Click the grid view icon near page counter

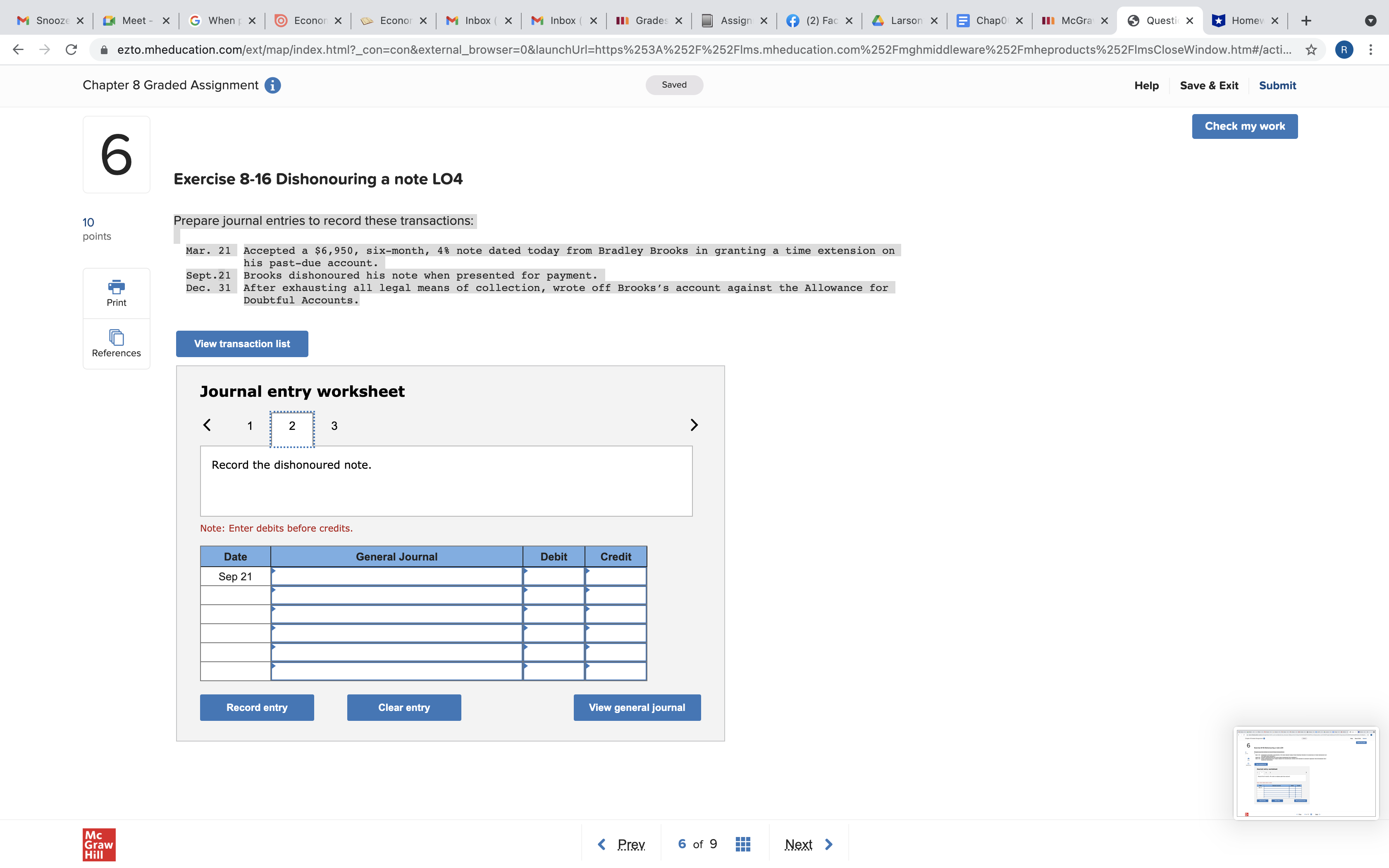coord(742,843)
